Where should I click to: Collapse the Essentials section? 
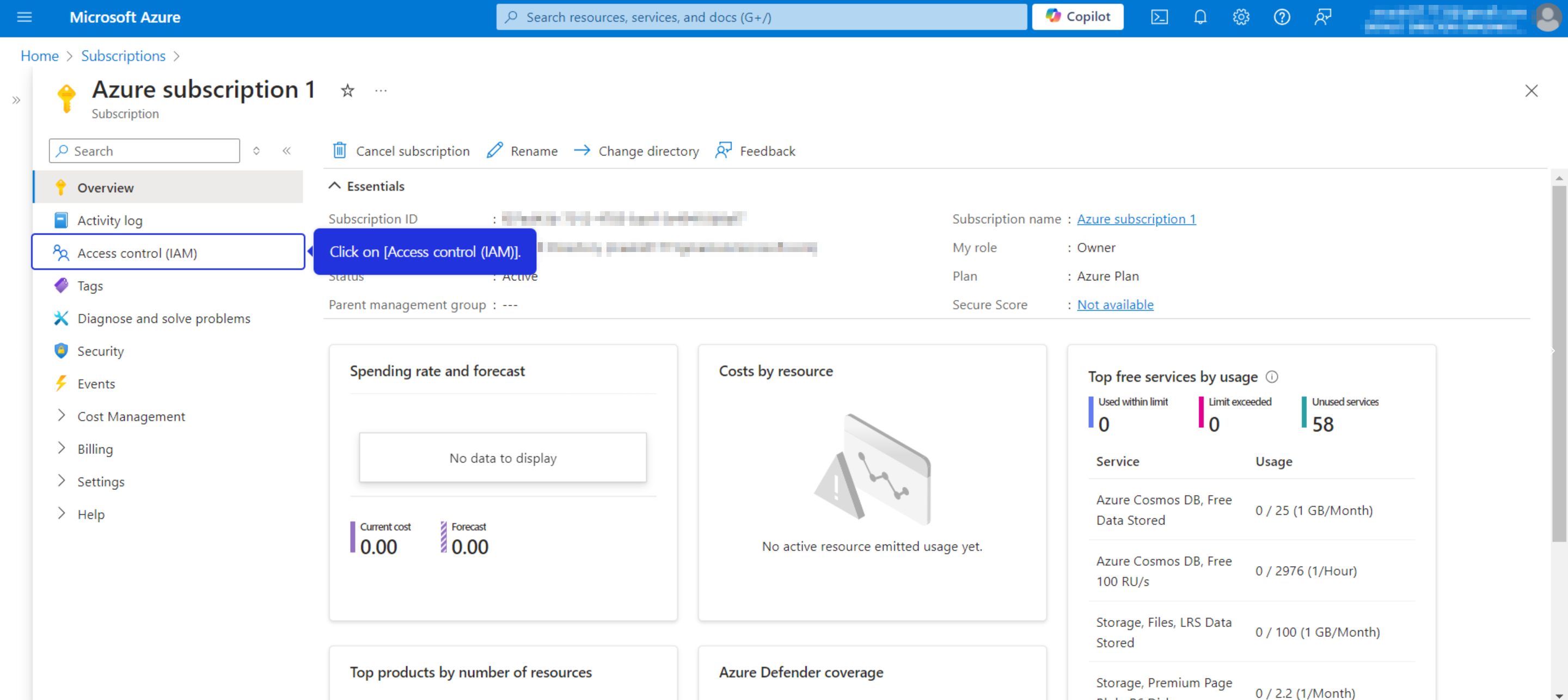click(334, 186)
